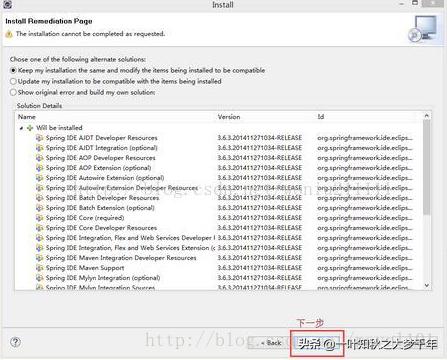Click the Spring IDE Maven Support icon

pyautogui.click(x=40, y=268)
